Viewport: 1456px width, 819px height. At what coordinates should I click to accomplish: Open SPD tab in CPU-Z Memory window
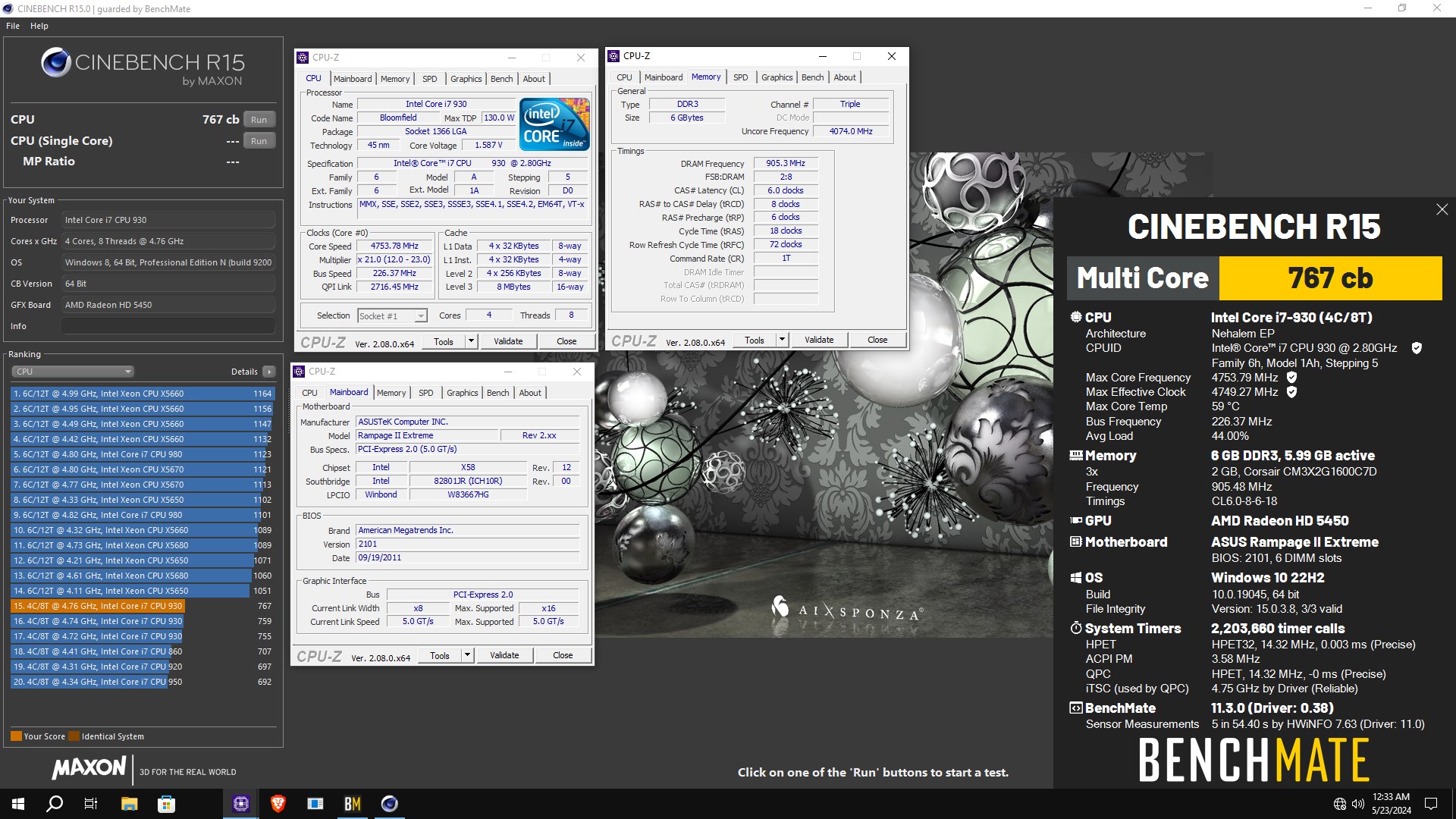point(741,77)
